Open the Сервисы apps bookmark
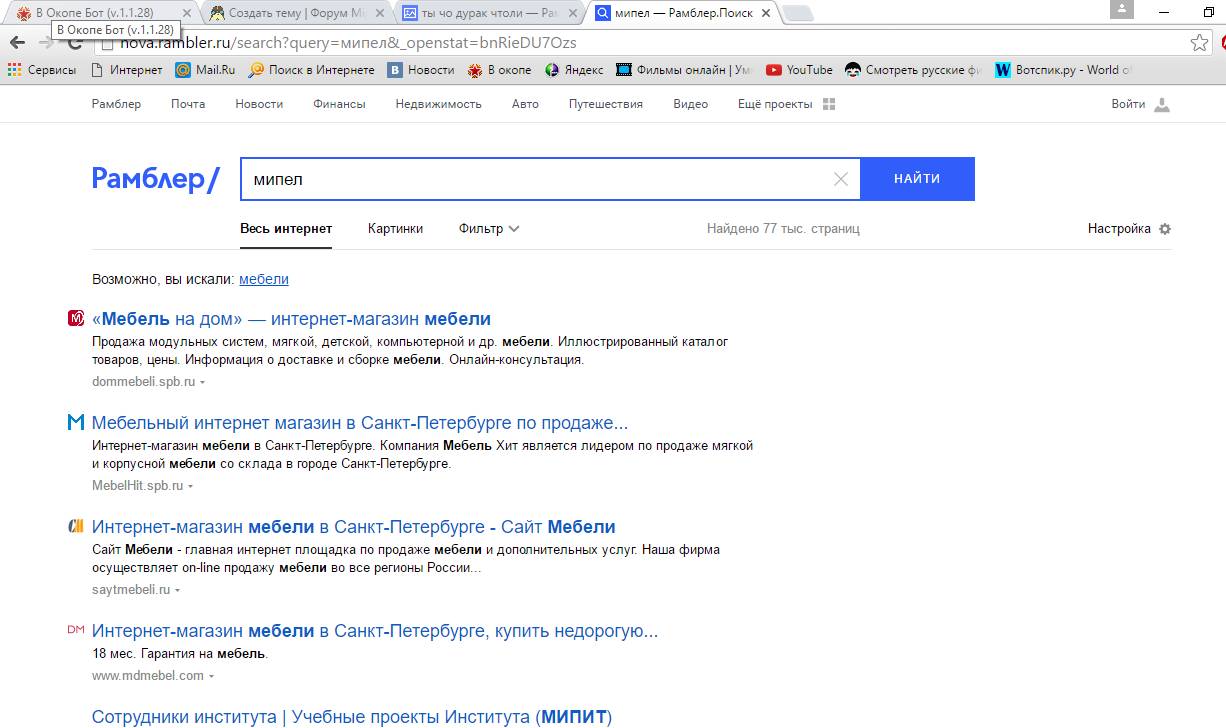Screen dimensions: 1226x728 coord(42,70)
